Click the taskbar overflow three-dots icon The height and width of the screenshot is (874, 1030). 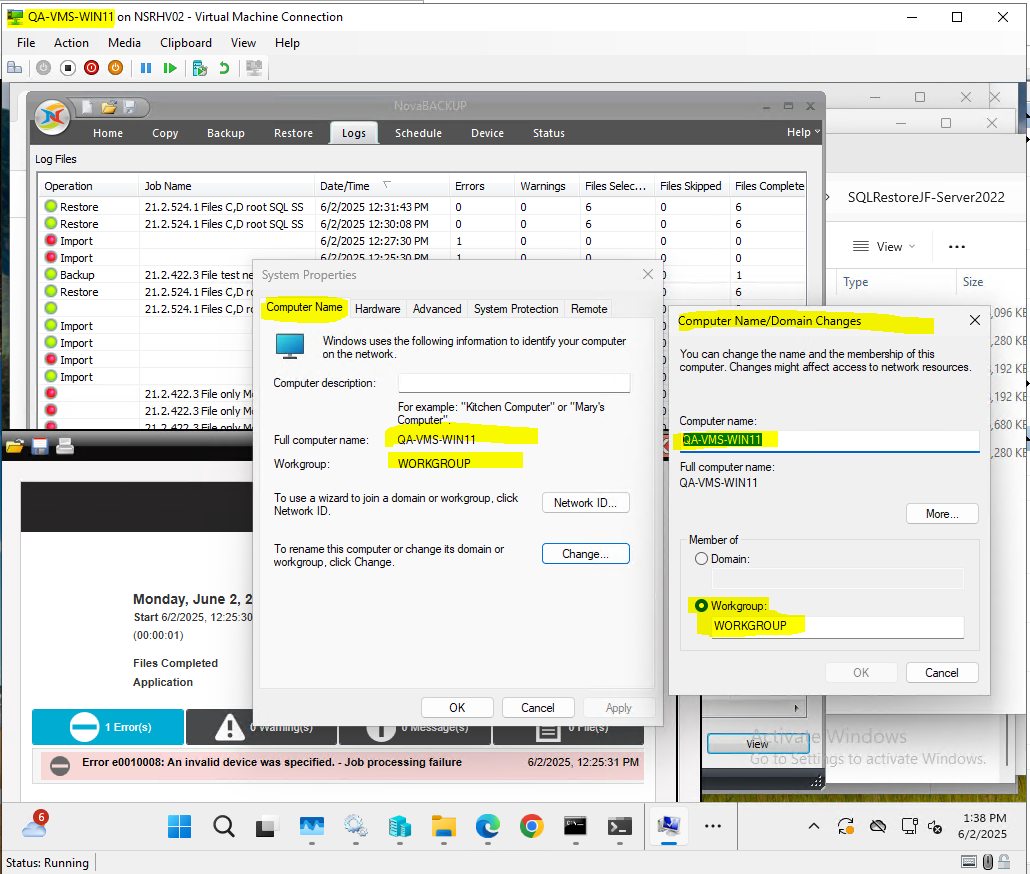pyautogui.click(x=713, y=826)
